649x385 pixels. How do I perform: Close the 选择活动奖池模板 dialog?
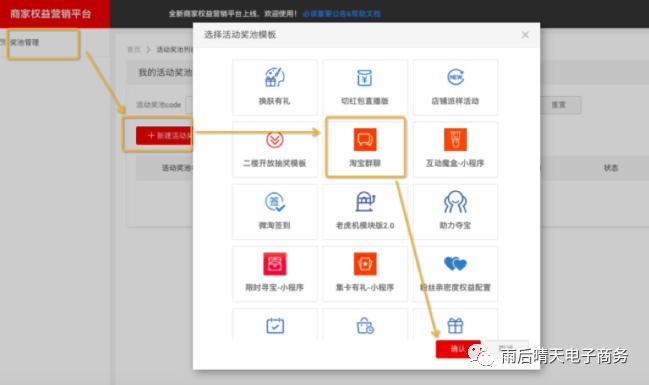525,35
